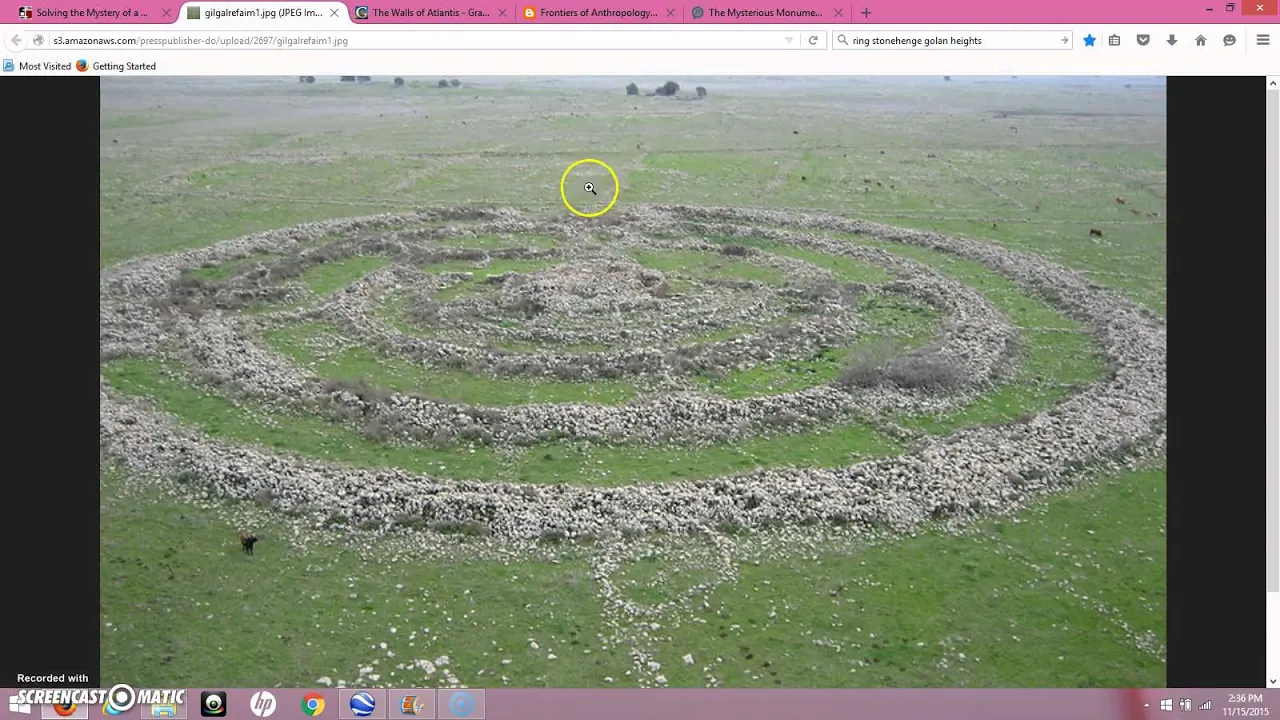Viewport: 1280px width, 720px height.
Task: Show hidden system tray icons
Action: (x=1147, y=705)
